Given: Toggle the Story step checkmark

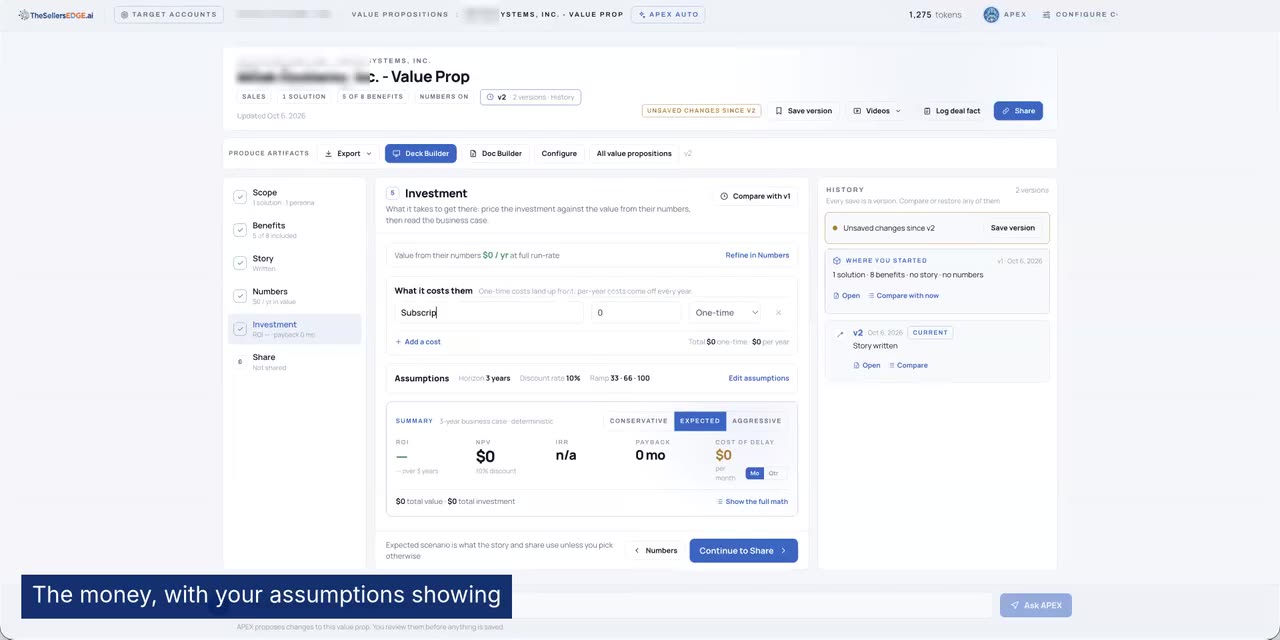Looking at the screenshot, I should (x=240, y=263).
